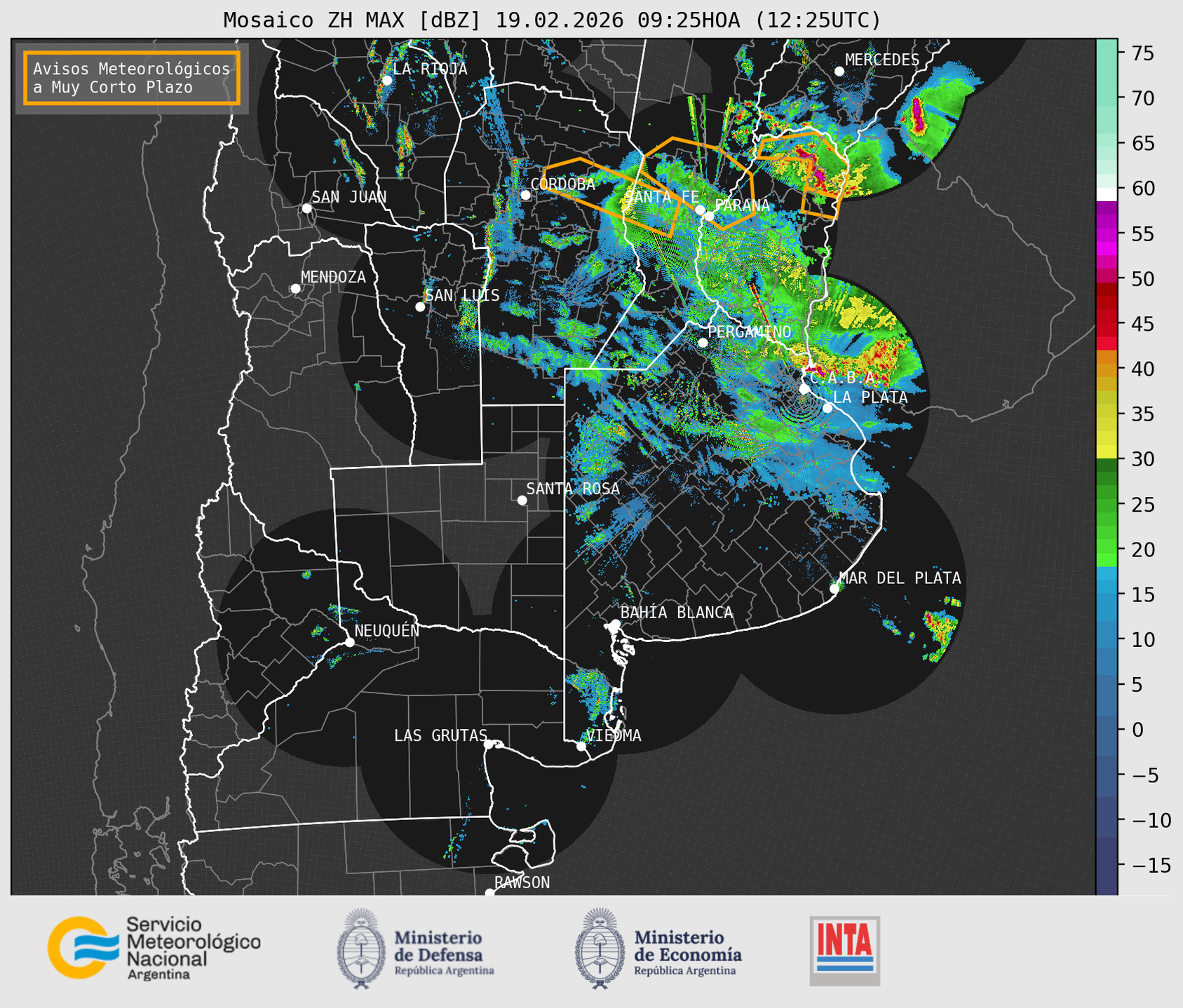The image size is (1183, 1008).
Task: Click the light blue 15 dBZ band on scale
Action: (x=1107, y=594)
